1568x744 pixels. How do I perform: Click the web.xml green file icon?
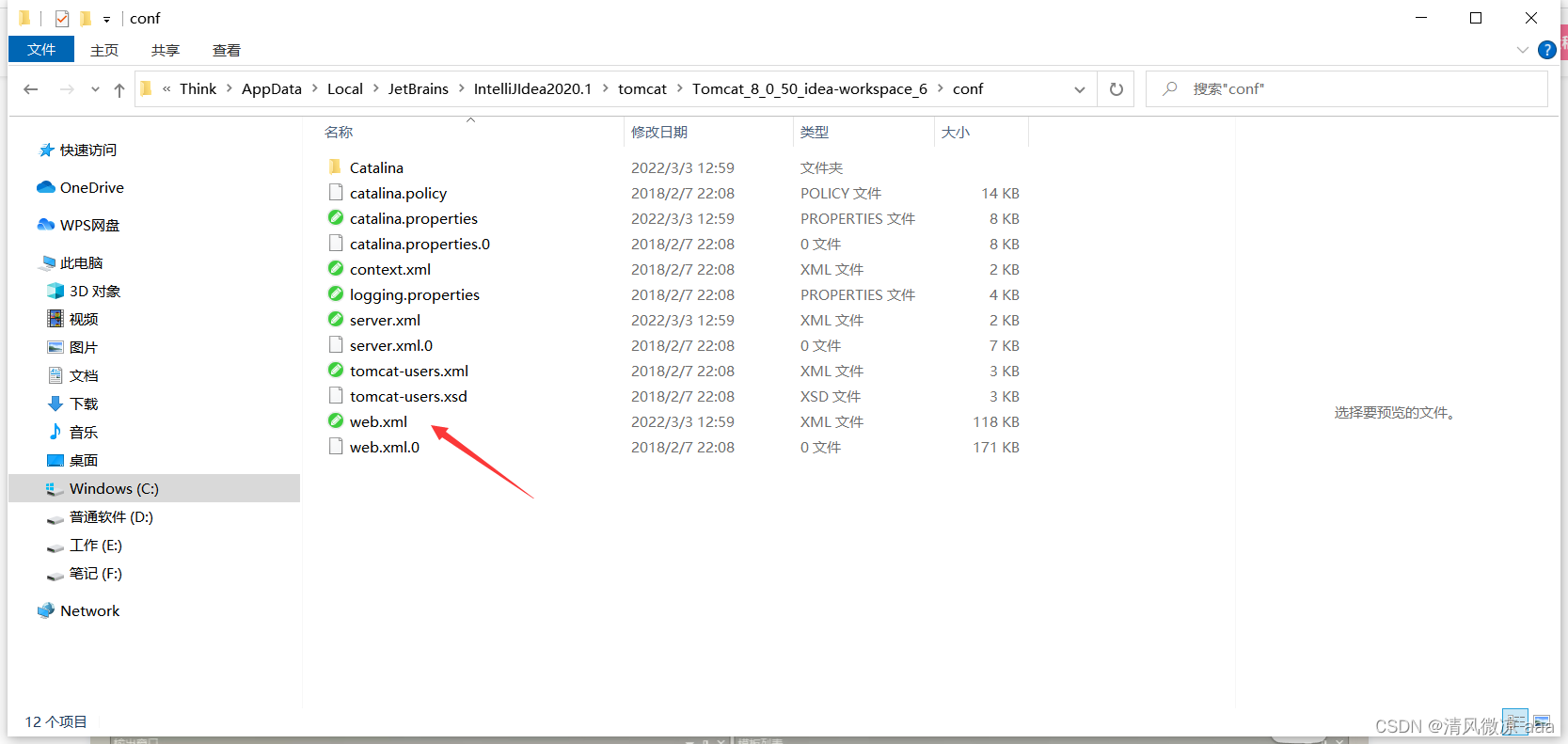[336, 421]
